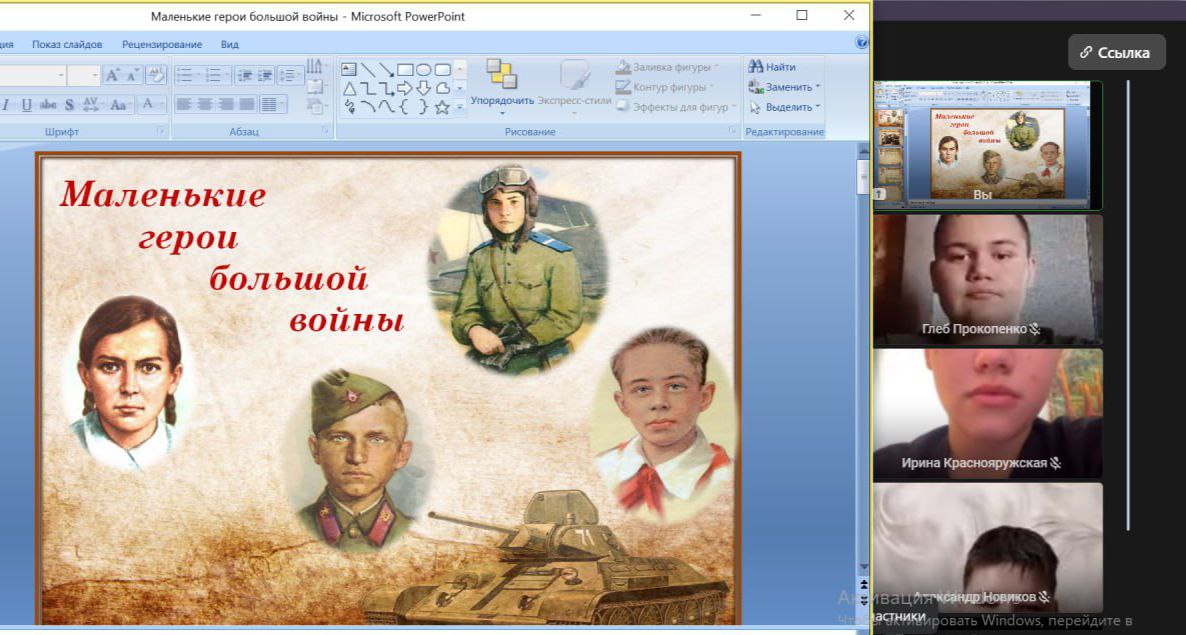Increase font size with the grow font icon

112,75
